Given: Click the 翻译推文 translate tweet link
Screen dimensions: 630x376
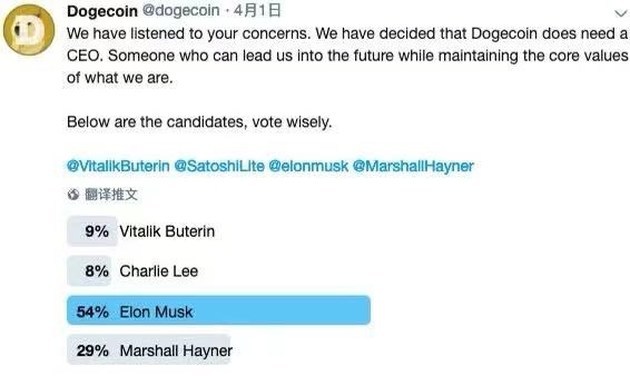Looking at the screenshot, I should coord(111,195).
